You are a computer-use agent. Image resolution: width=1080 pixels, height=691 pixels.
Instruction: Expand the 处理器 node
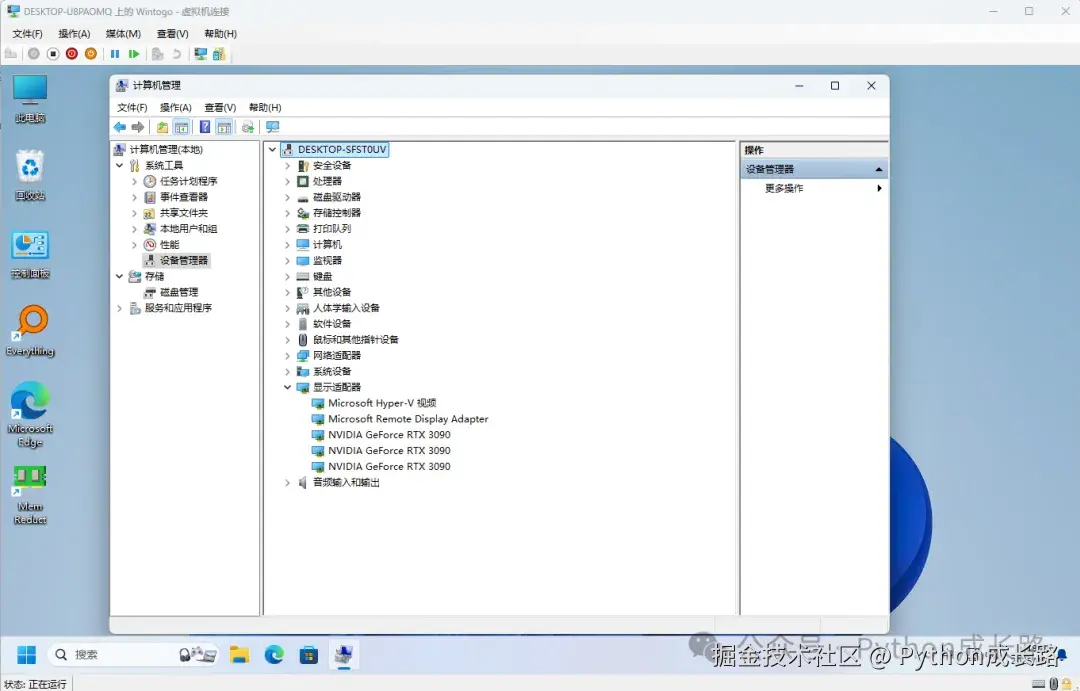tap(288, 181)
